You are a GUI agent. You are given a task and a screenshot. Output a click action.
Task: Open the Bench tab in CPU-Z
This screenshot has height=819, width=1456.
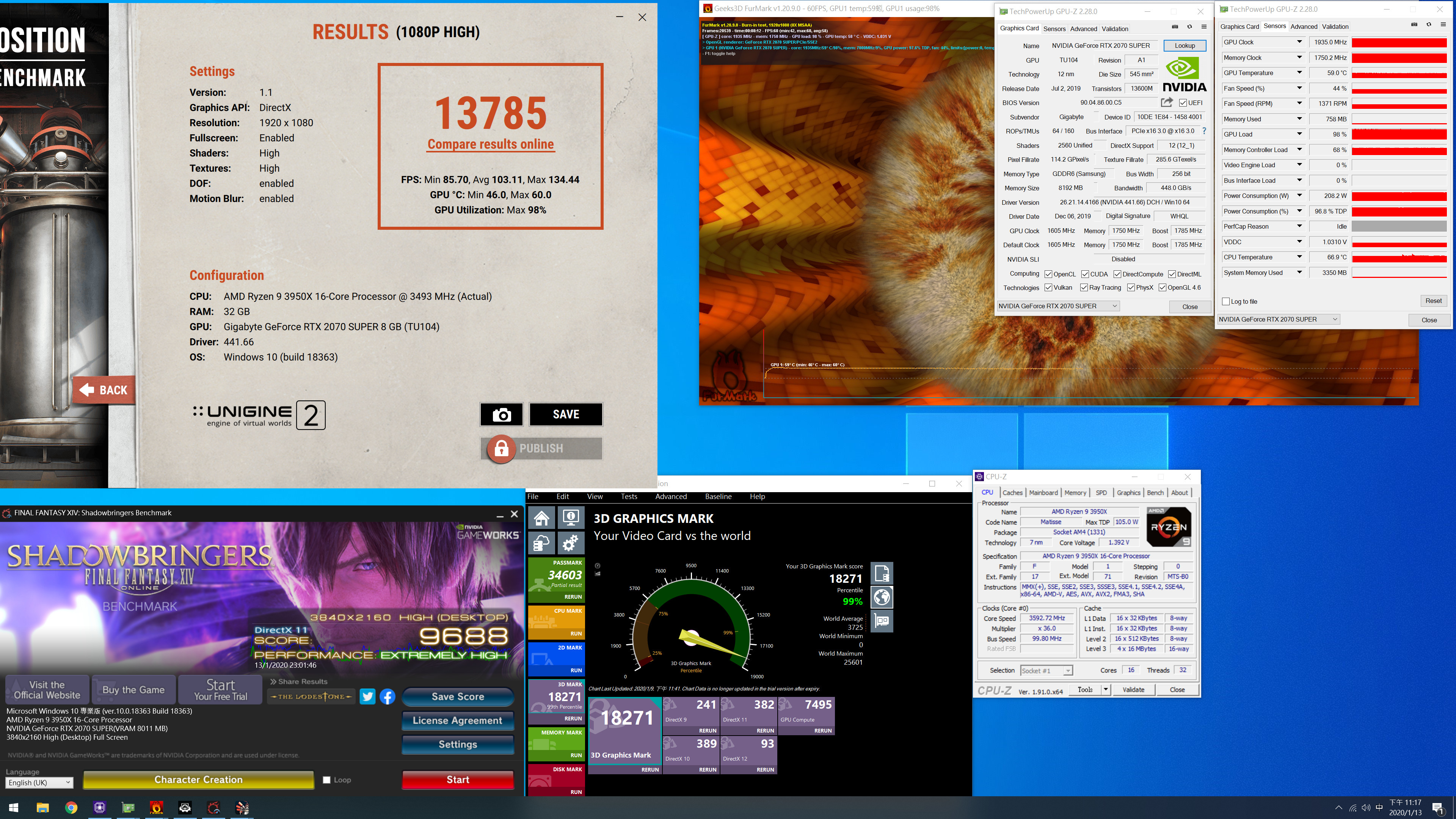pos(1155,493)
